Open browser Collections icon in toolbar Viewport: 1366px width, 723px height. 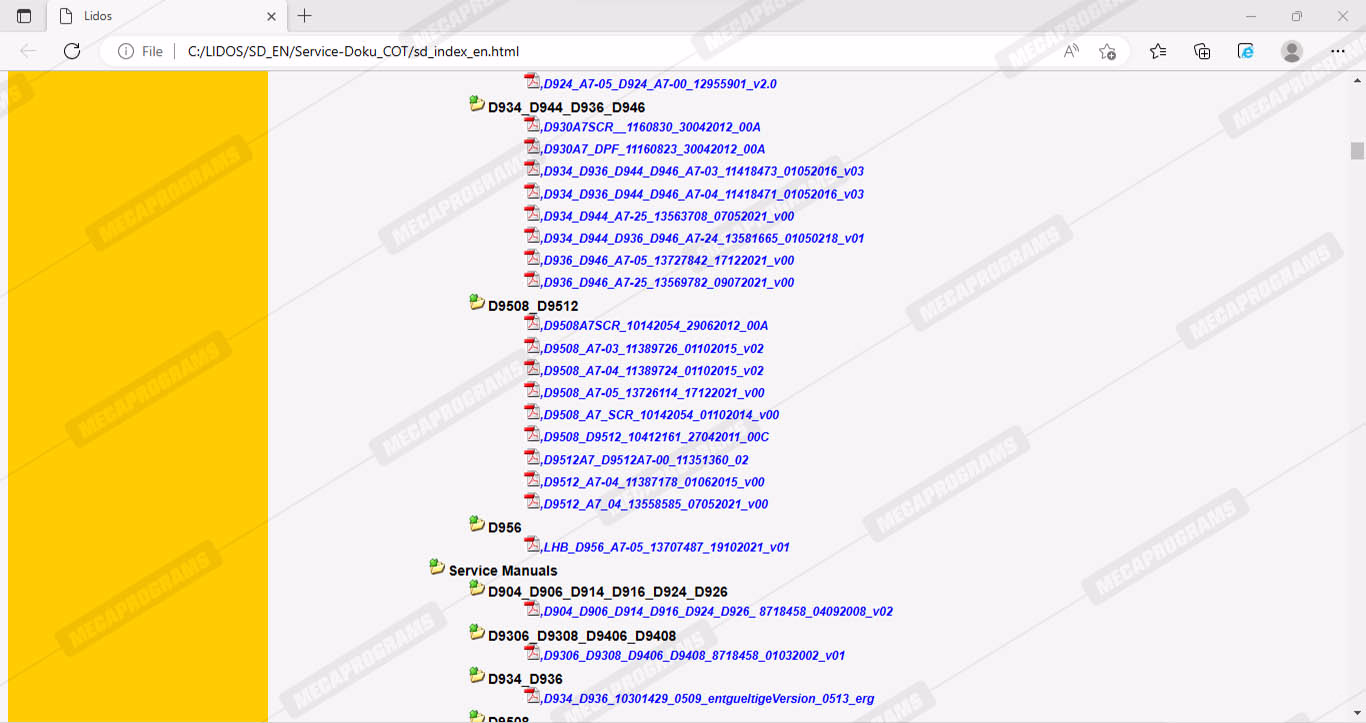coord(1202,51)
